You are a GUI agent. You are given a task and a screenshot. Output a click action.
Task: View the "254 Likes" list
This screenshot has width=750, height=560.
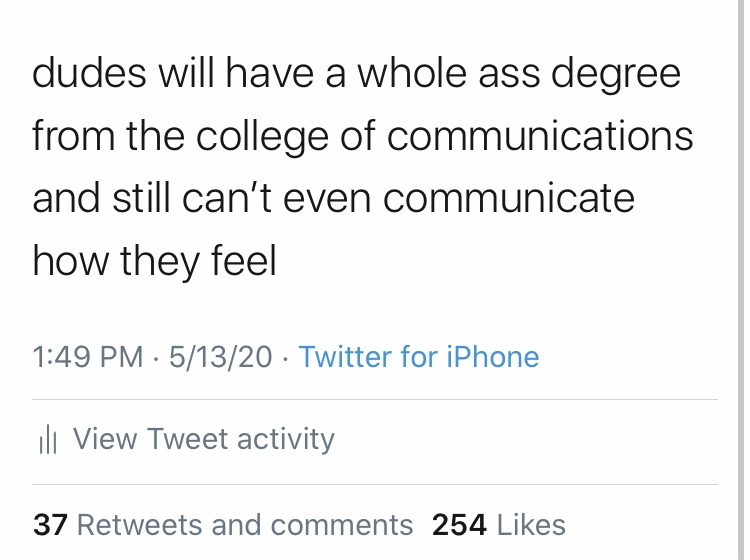498,524
